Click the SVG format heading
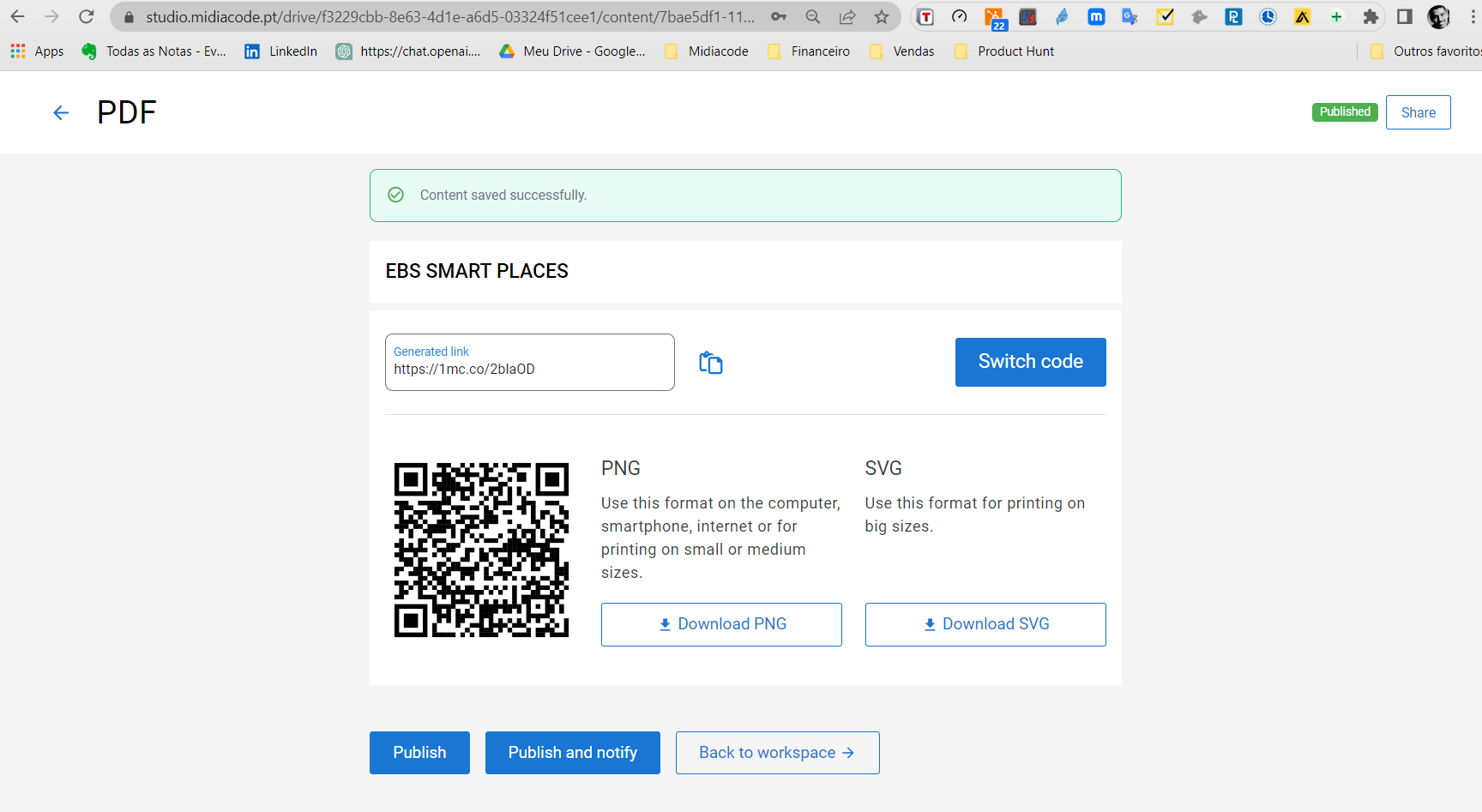The height and width of the screenshot is (812, 1482). [x=883, y=468]
